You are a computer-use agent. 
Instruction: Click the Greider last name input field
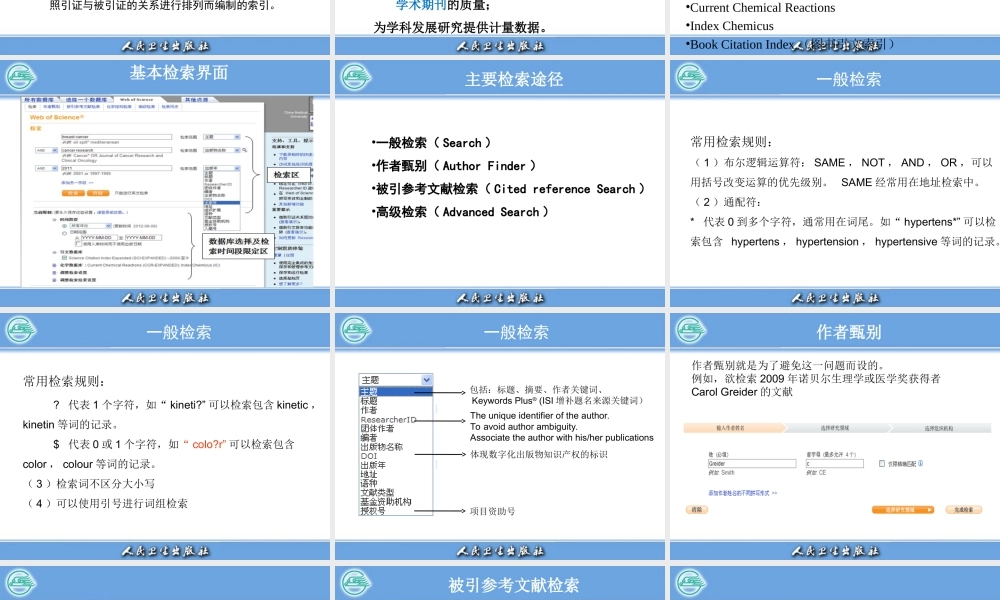(752, 463)
